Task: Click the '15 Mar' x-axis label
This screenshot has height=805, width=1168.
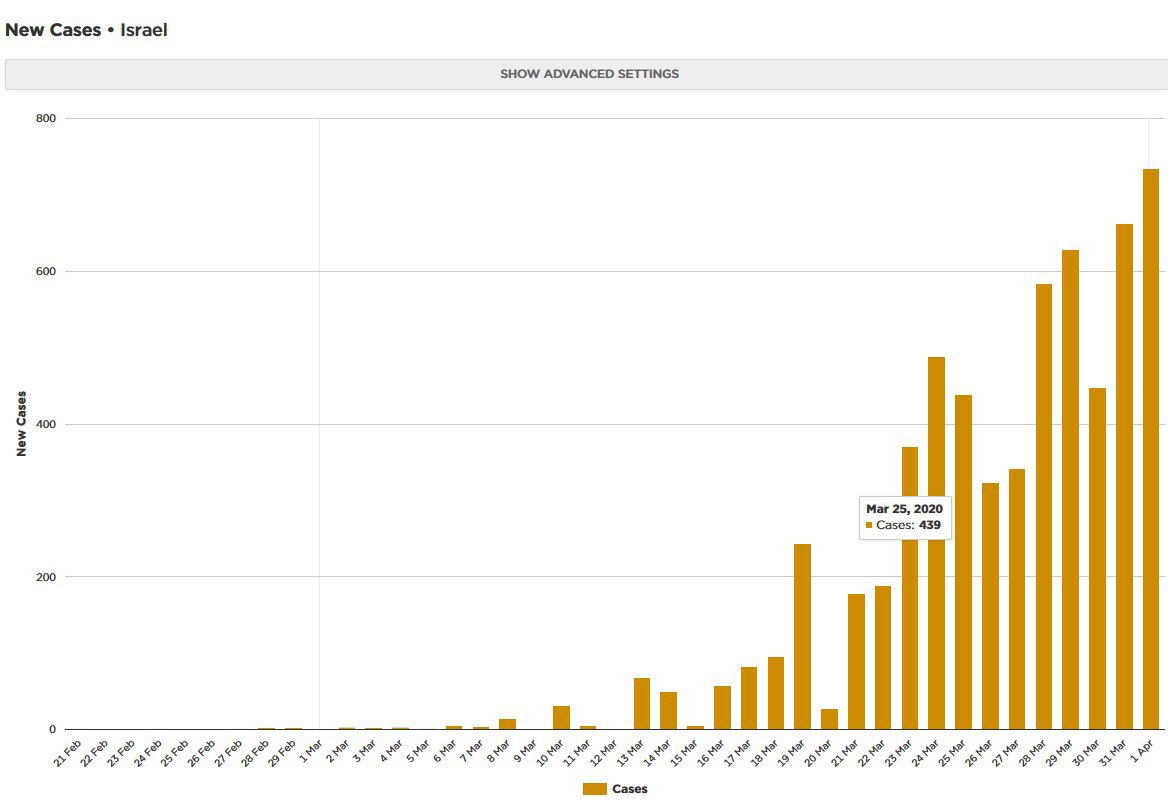Action: point(684,754)
